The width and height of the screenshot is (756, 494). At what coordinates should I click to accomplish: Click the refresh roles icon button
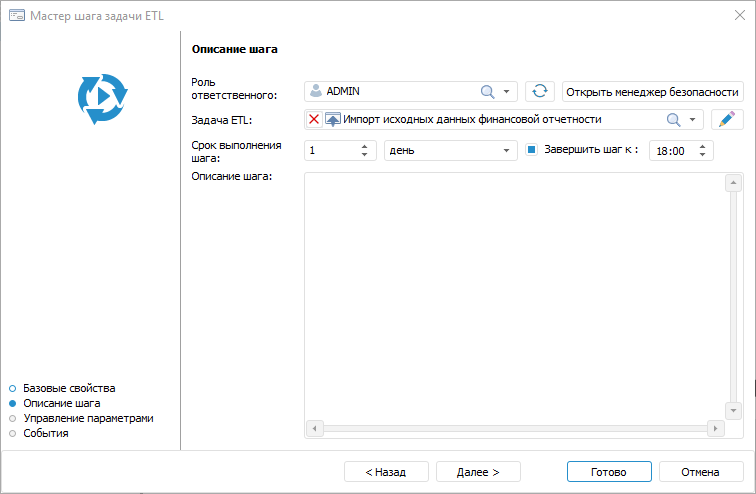[540, 91]
